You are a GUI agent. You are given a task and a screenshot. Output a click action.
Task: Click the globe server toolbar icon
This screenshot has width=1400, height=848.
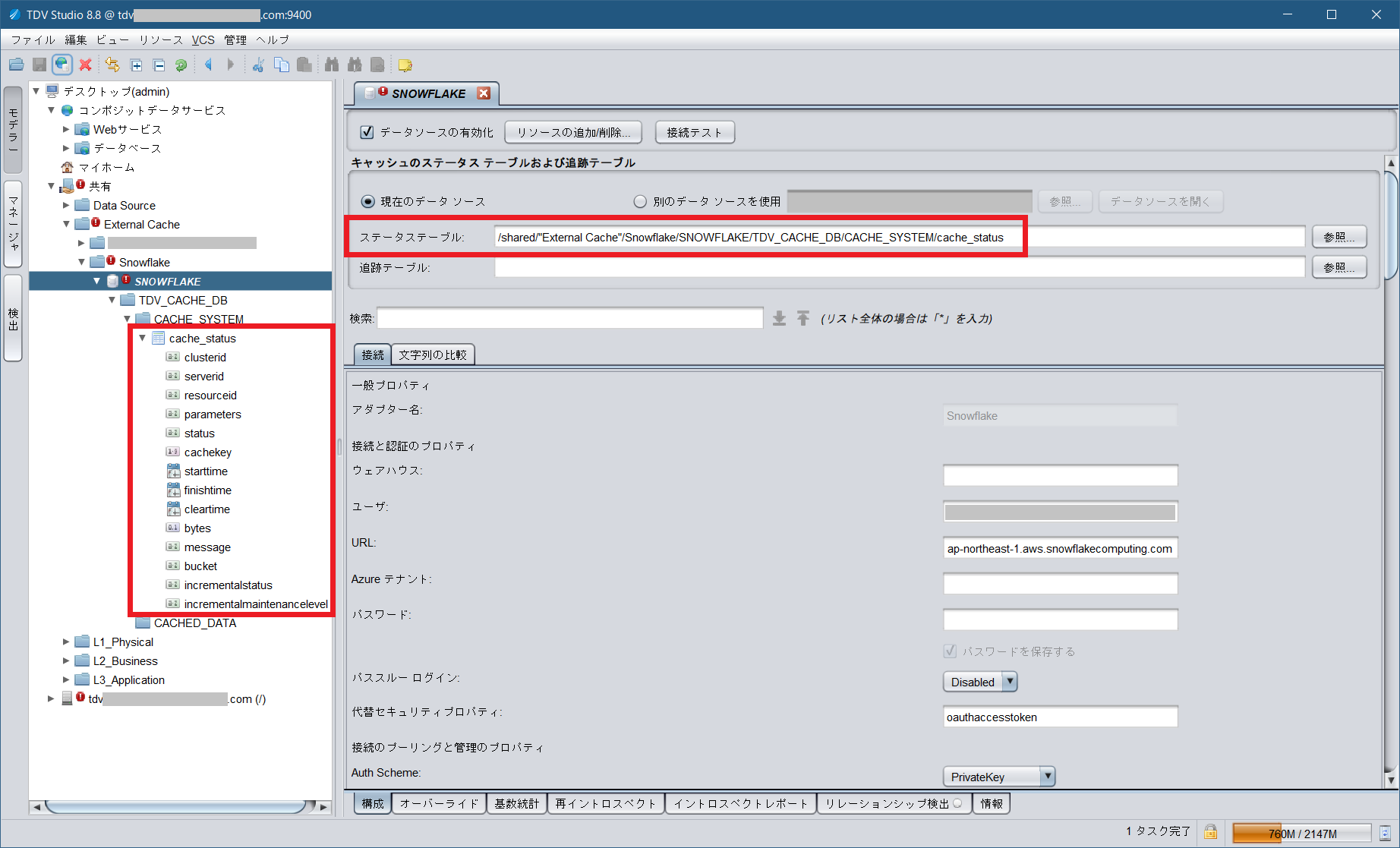click(x=62, y=65)
